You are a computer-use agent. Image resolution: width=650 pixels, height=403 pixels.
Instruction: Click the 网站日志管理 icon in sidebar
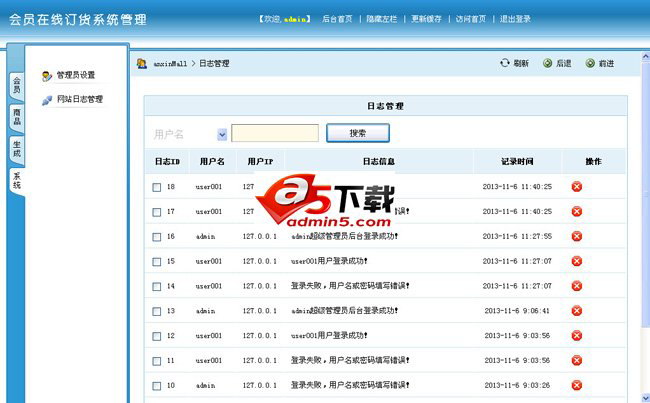[47, 100]
